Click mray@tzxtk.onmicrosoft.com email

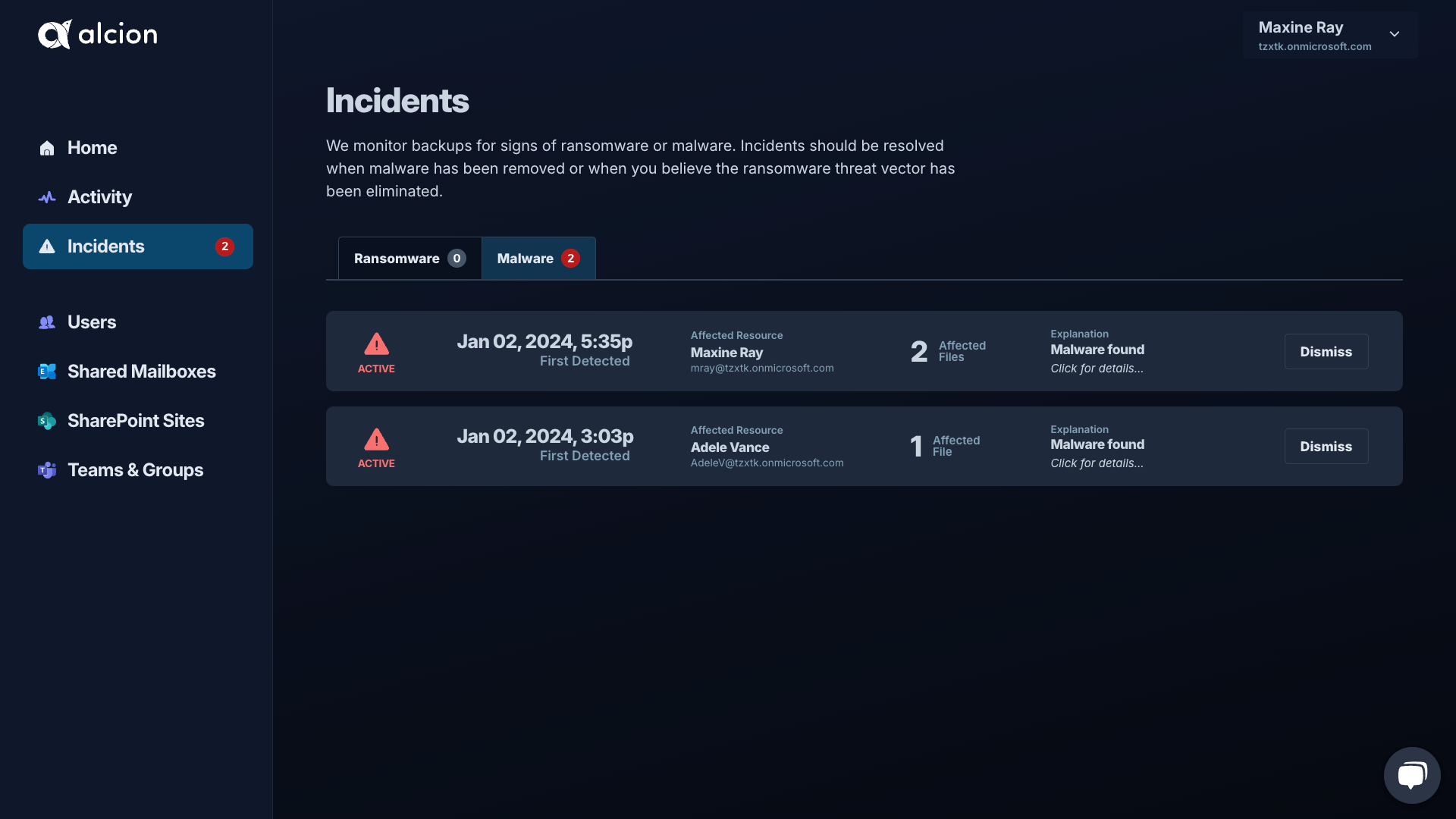coord(762,368)
